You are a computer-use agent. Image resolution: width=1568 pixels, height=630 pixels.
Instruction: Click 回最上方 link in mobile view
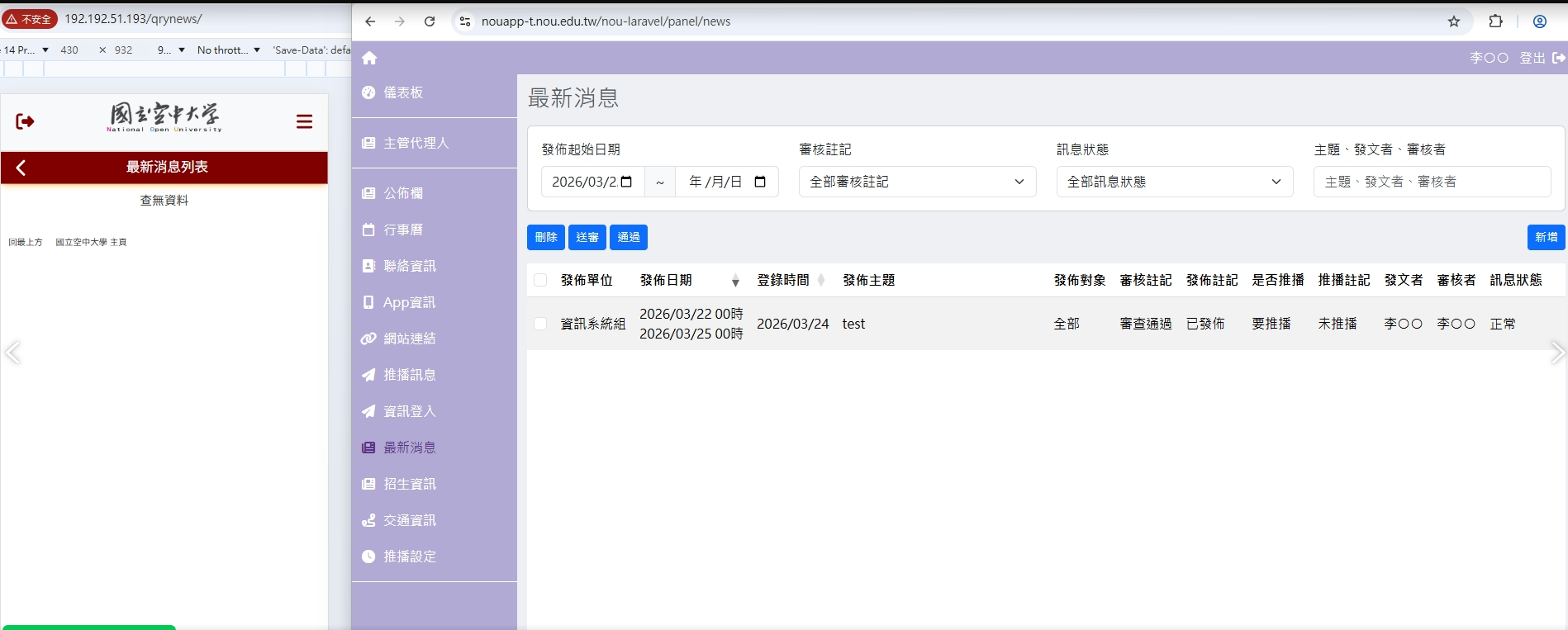[26, 242]
